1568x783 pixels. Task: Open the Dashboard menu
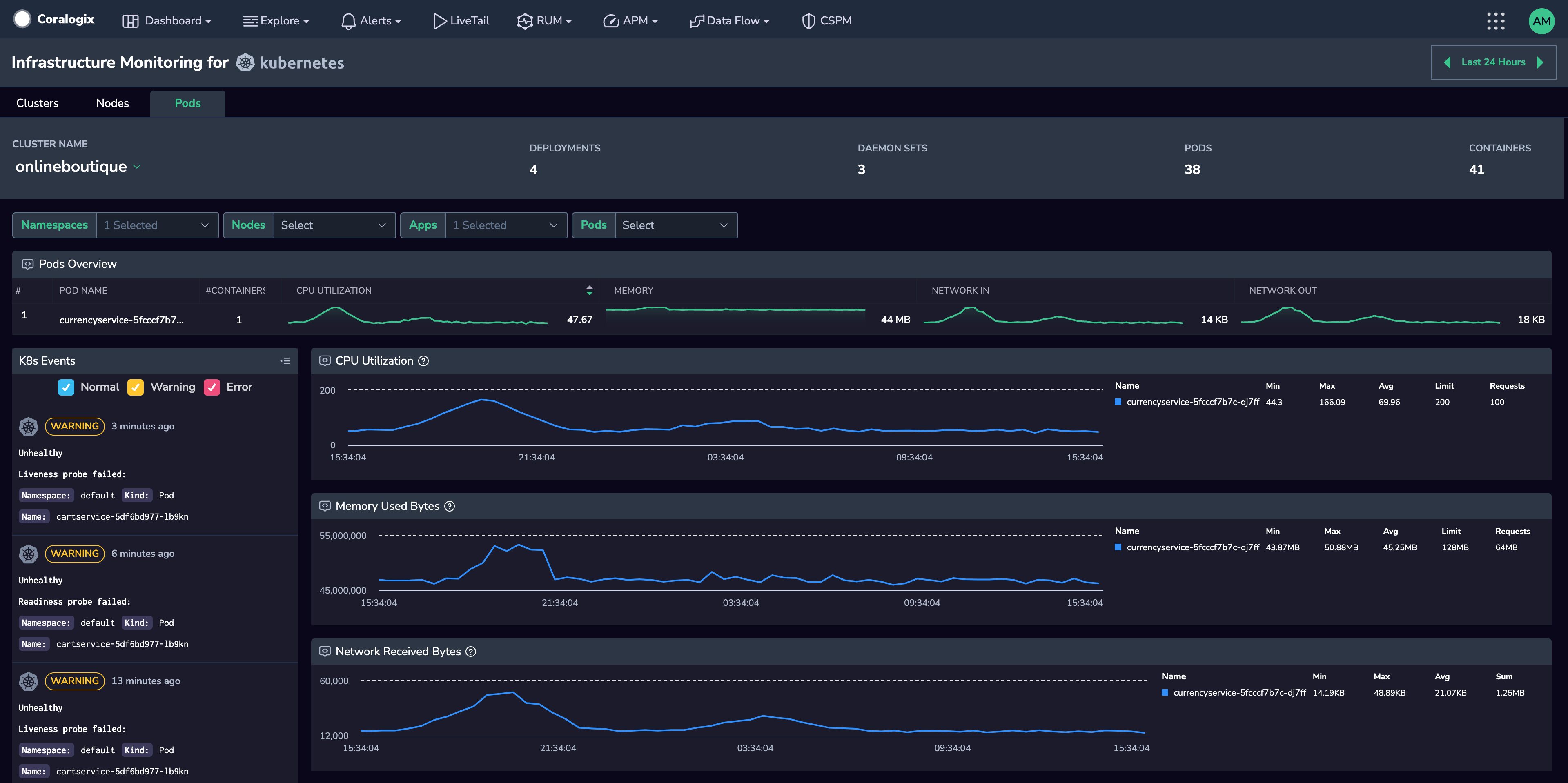point(167,21)
